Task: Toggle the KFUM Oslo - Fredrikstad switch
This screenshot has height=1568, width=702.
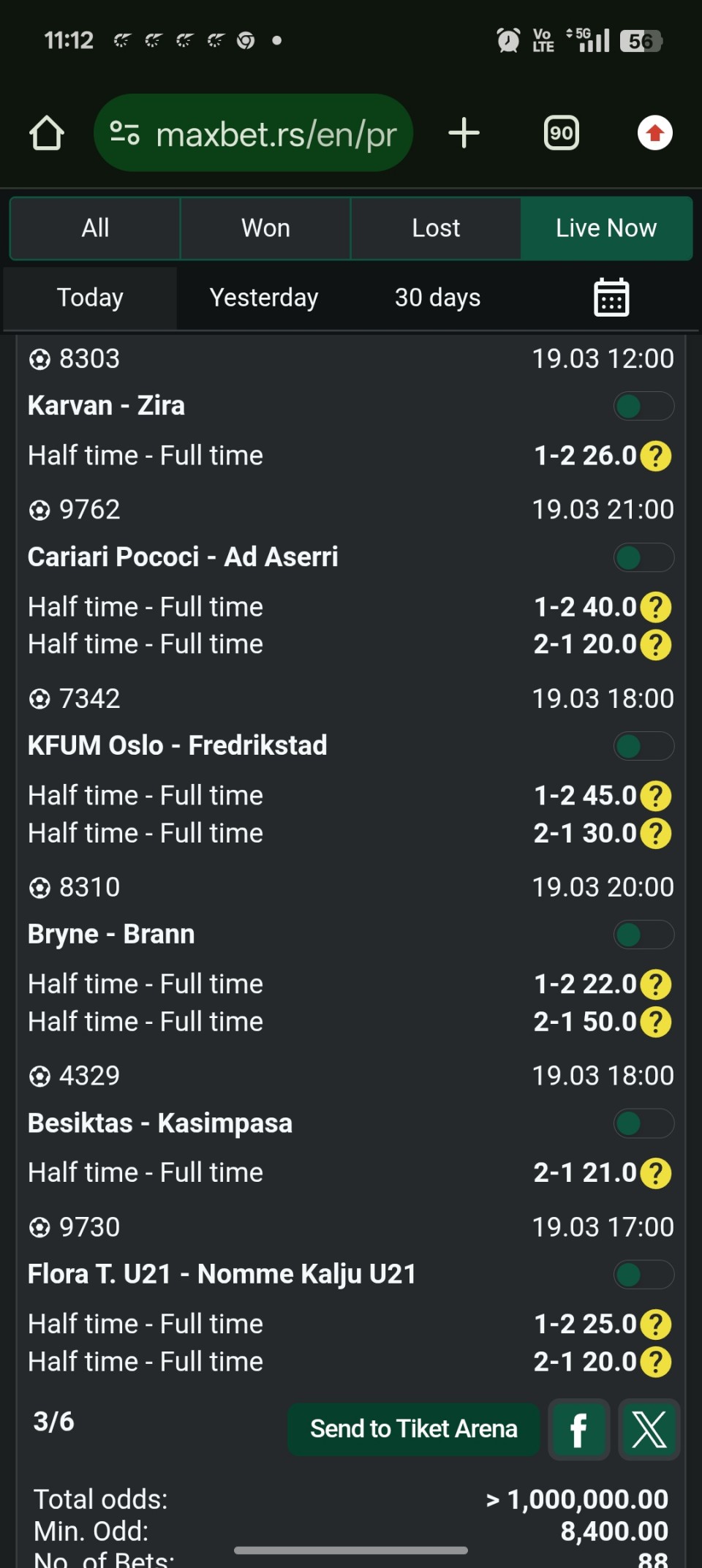Action: tap(643, 747)
